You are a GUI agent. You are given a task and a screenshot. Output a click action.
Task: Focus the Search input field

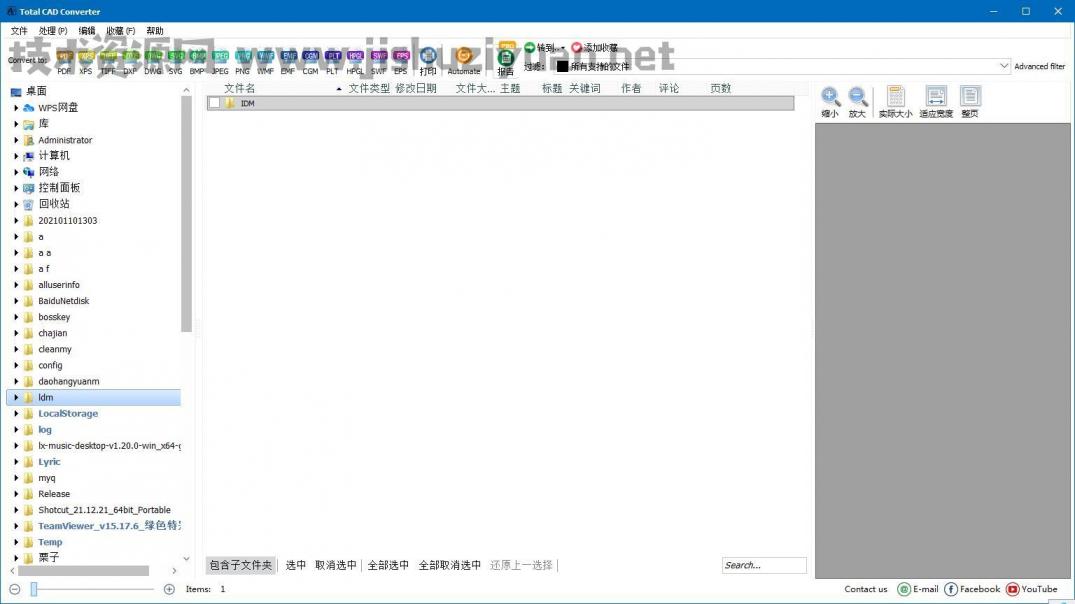click(x=764, y=565)
